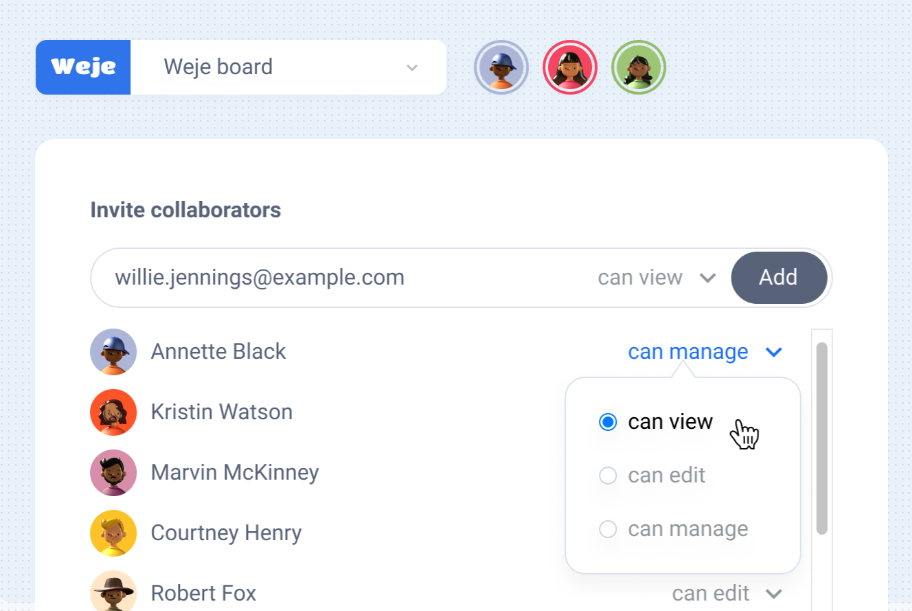
Task: Open the blue-capped user avatar in header
Action: tap(501, 68)
